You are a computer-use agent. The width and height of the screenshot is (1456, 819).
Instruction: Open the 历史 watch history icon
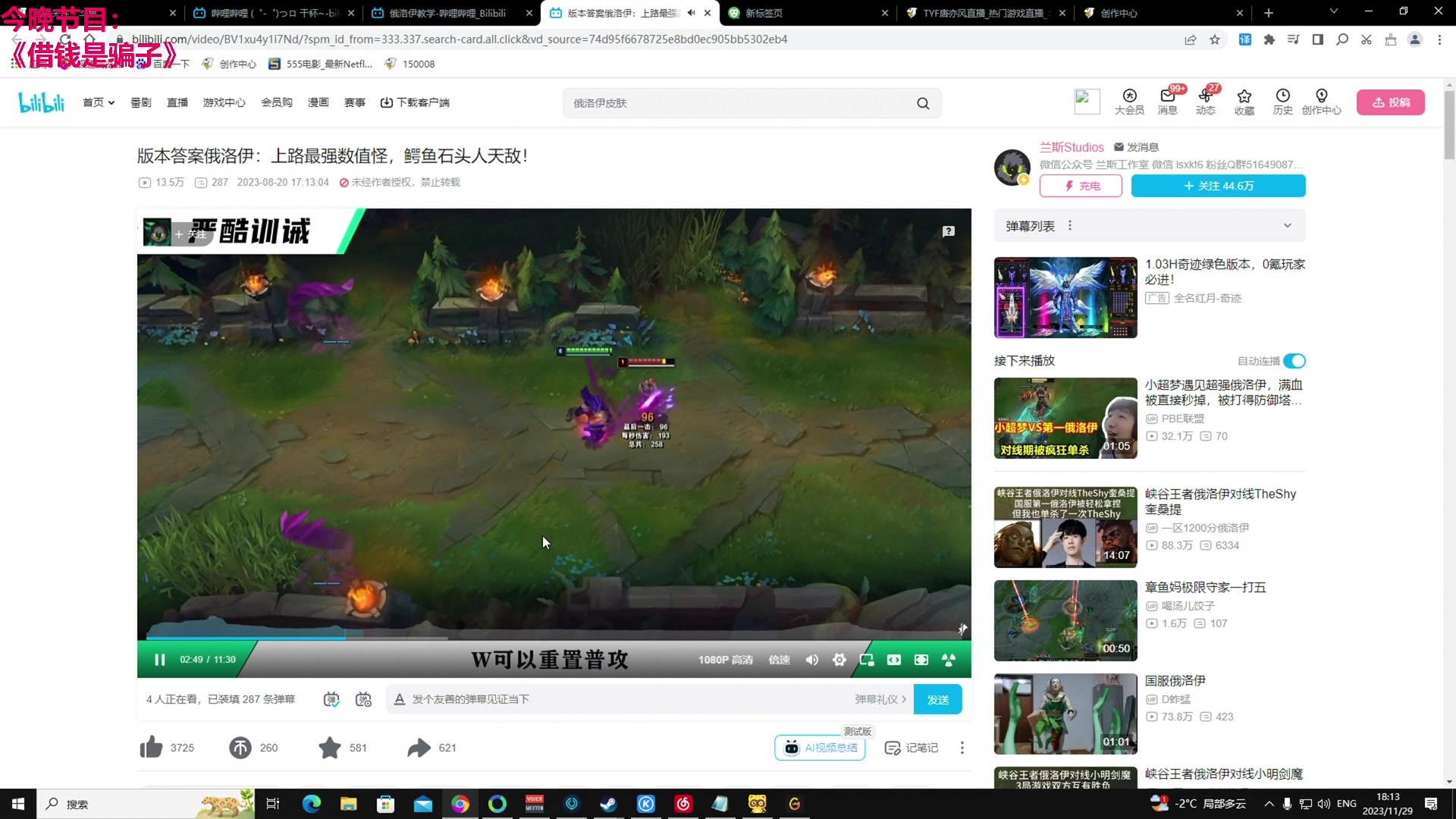coord(1282,102)
